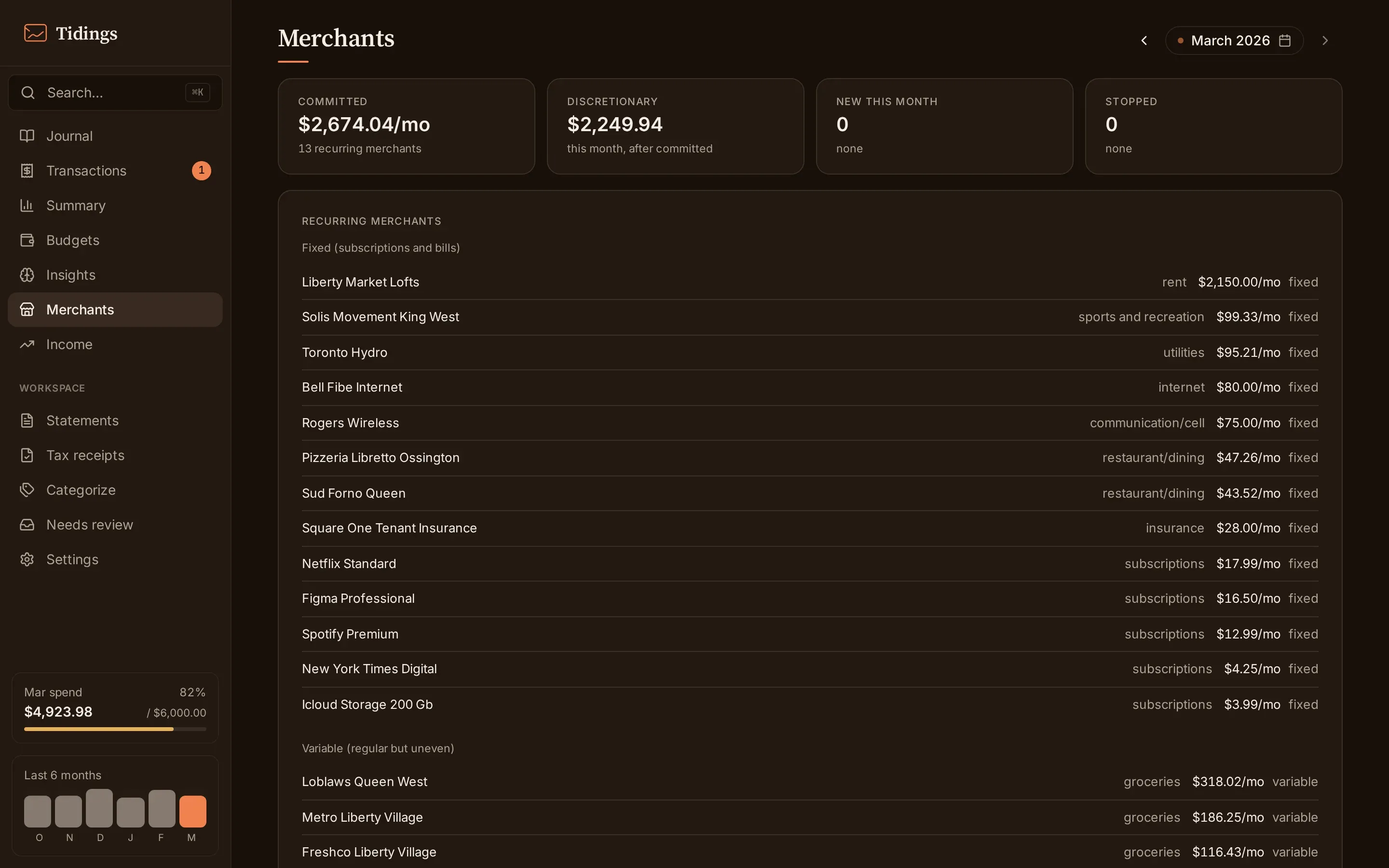
Task: Open the Needs review workspace link
Action: 115,525
